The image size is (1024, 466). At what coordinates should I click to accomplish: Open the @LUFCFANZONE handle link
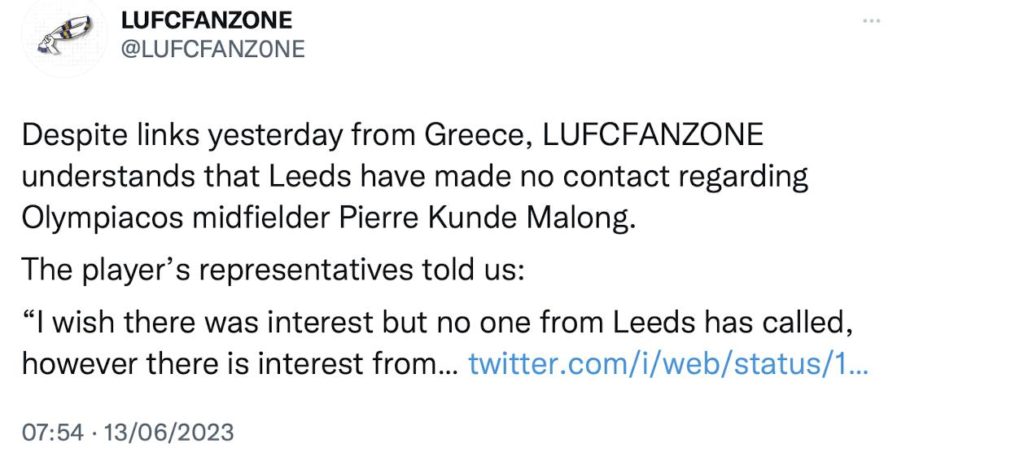click(213, 48)
